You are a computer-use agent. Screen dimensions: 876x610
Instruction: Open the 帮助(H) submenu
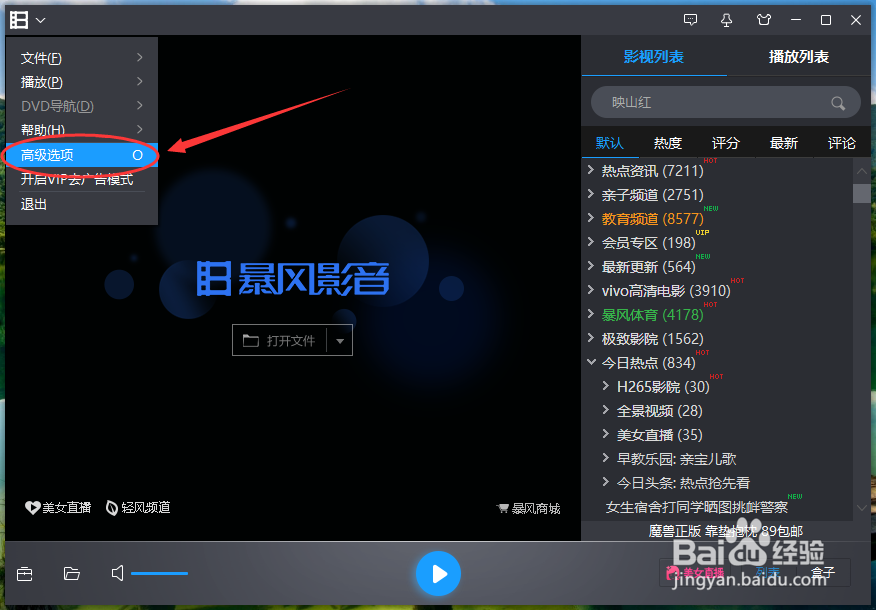tap(82, 130)
